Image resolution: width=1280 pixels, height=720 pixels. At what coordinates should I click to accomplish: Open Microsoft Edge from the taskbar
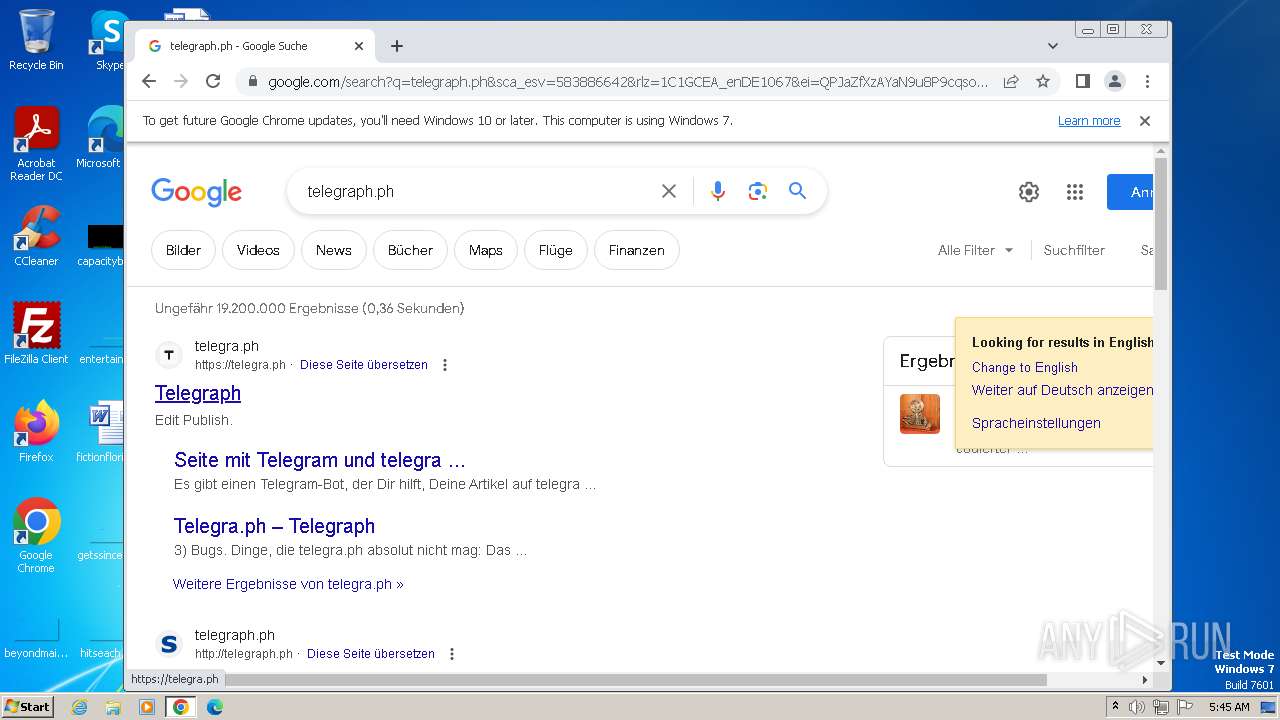tap(214, 707)
